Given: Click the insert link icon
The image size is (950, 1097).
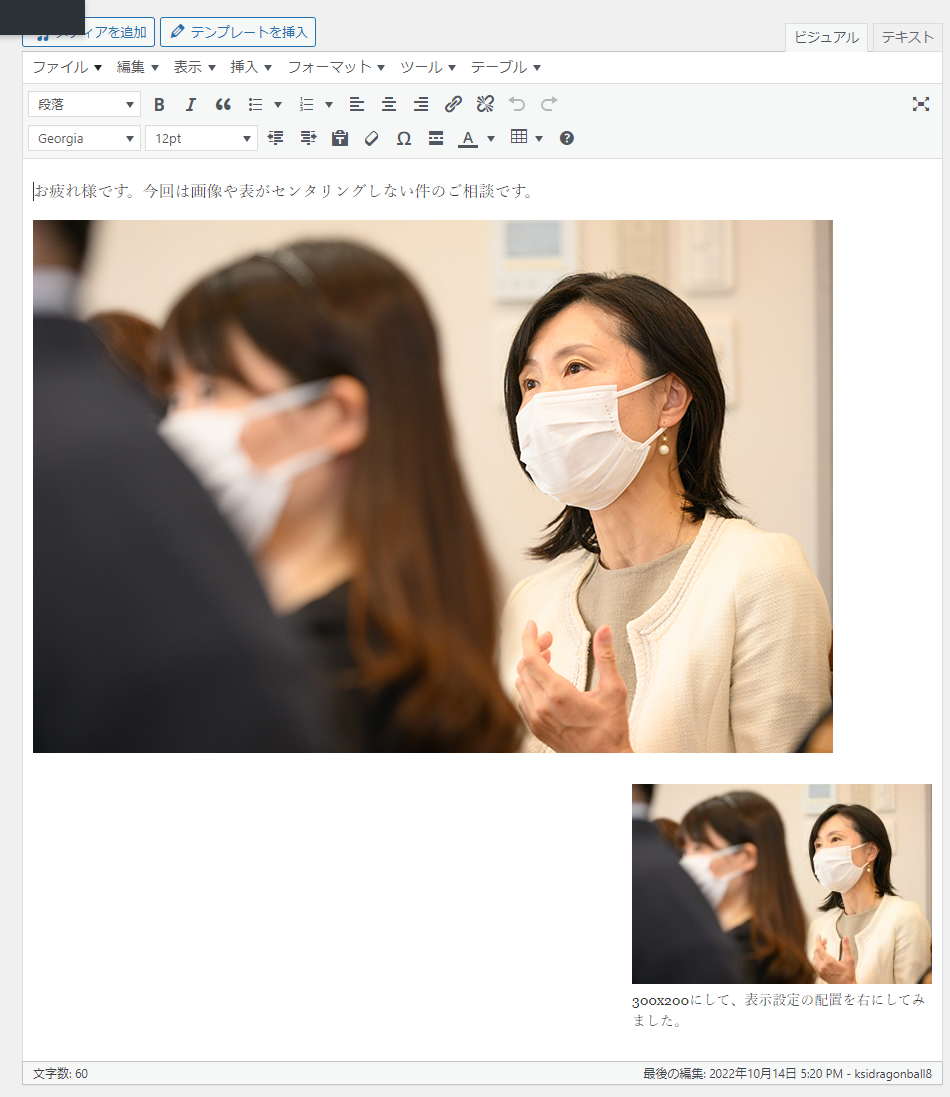Looking at the screenshot, I should tap(453, 104).
